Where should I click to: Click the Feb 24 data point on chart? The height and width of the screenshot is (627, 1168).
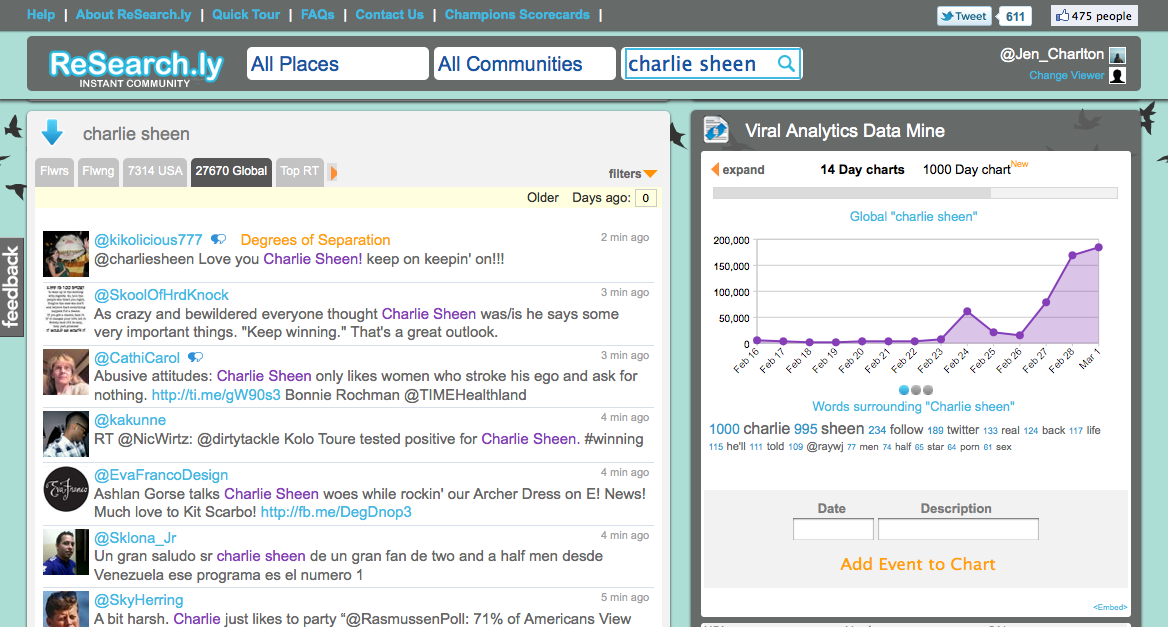[x=967, y=311]
